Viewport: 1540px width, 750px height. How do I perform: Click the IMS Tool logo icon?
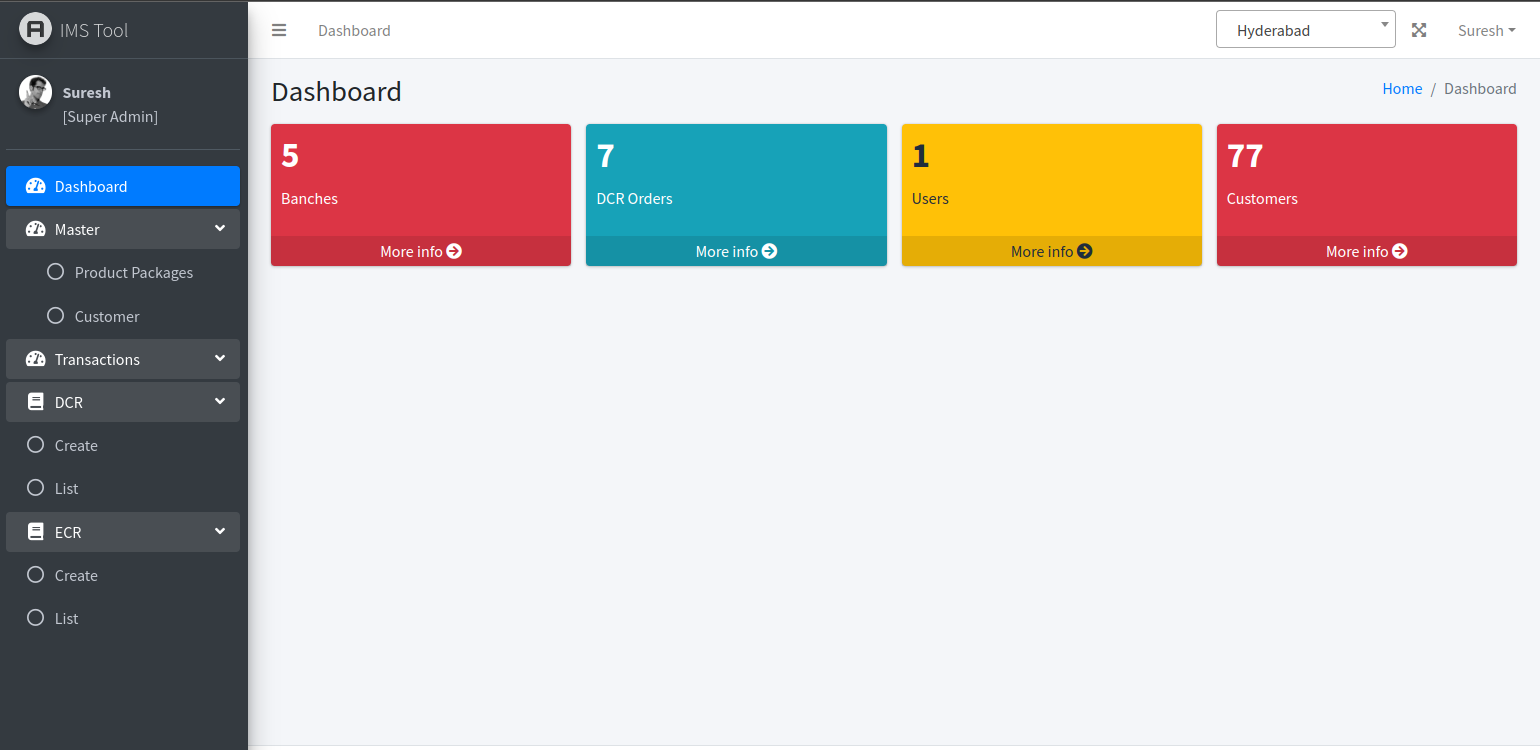click(x=35, y=29)
